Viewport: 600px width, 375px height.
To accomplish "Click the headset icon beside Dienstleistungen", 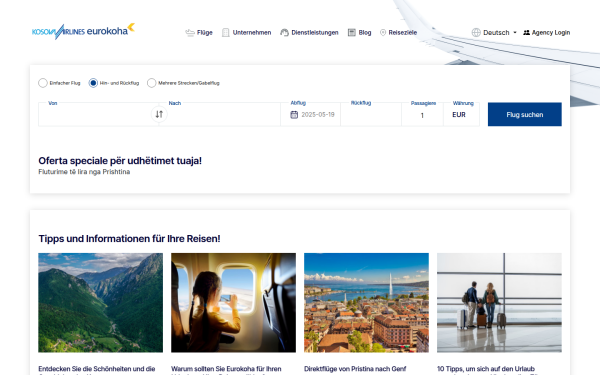I will coord(284,33).
